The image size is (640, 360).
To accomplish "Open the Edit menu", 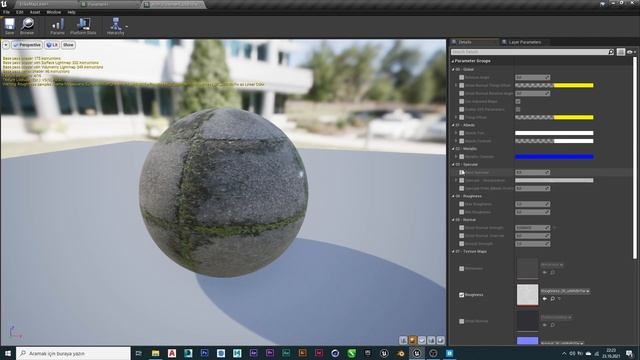I will [20, 12].
